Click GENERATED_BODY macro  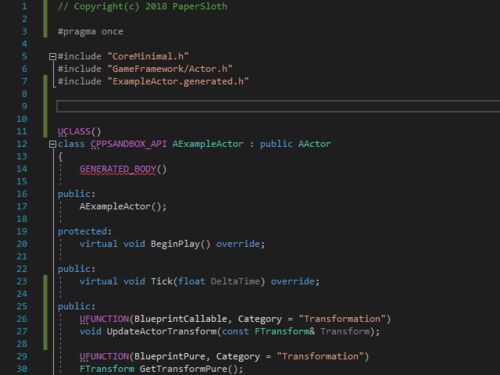118,169
